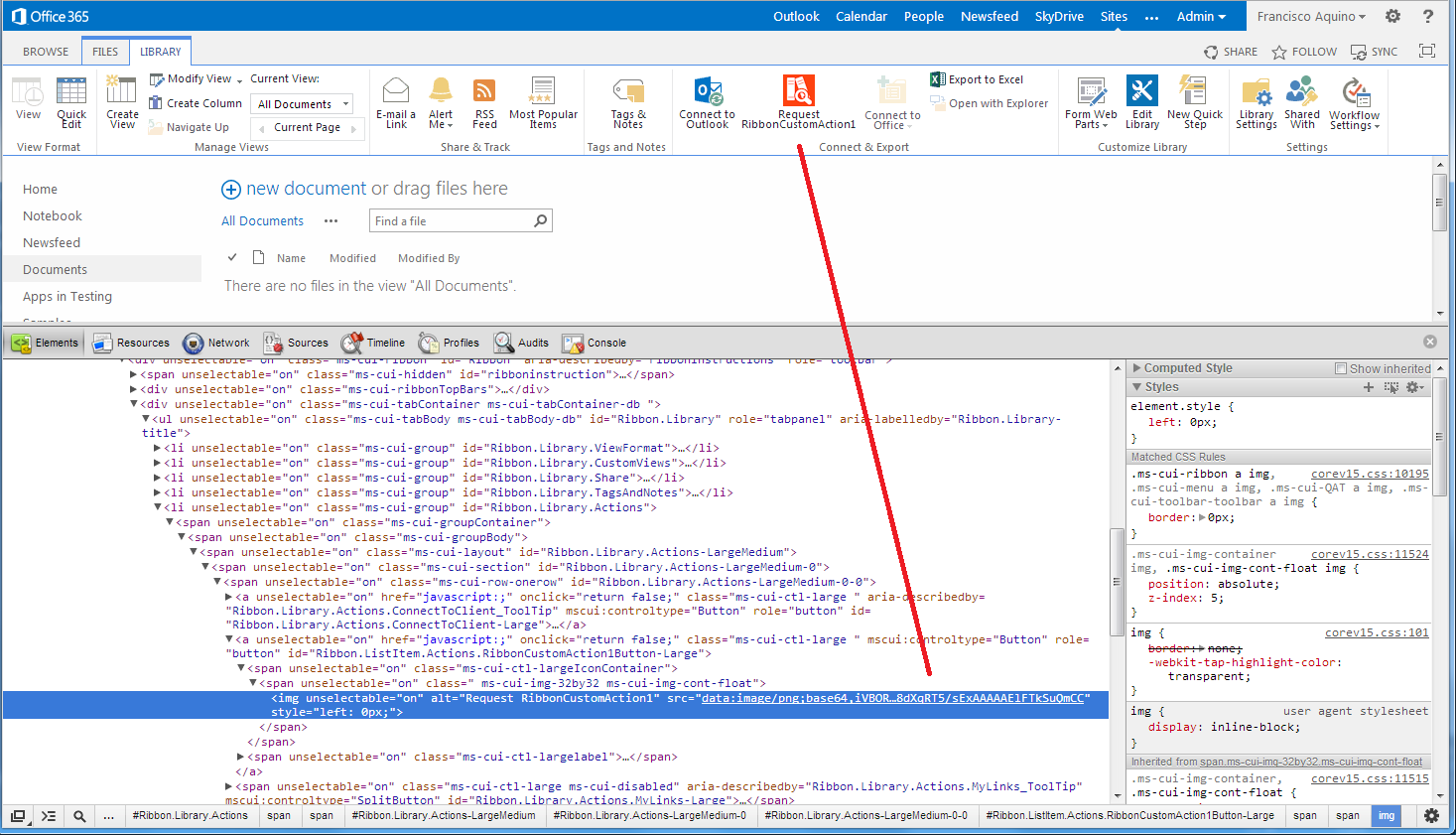
Task: Open the Console panel in DevTools
Action: [x=594, y=343]
